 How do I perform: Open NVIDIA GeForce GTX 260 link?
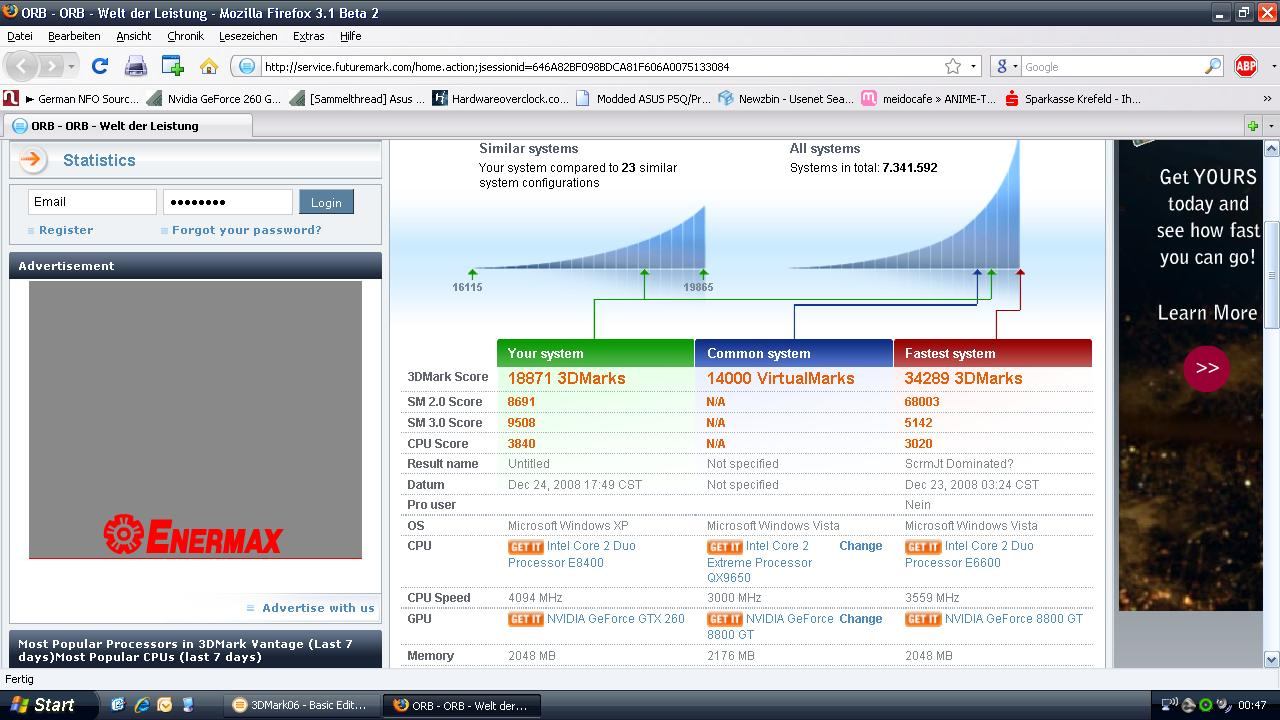click(615, 619)
